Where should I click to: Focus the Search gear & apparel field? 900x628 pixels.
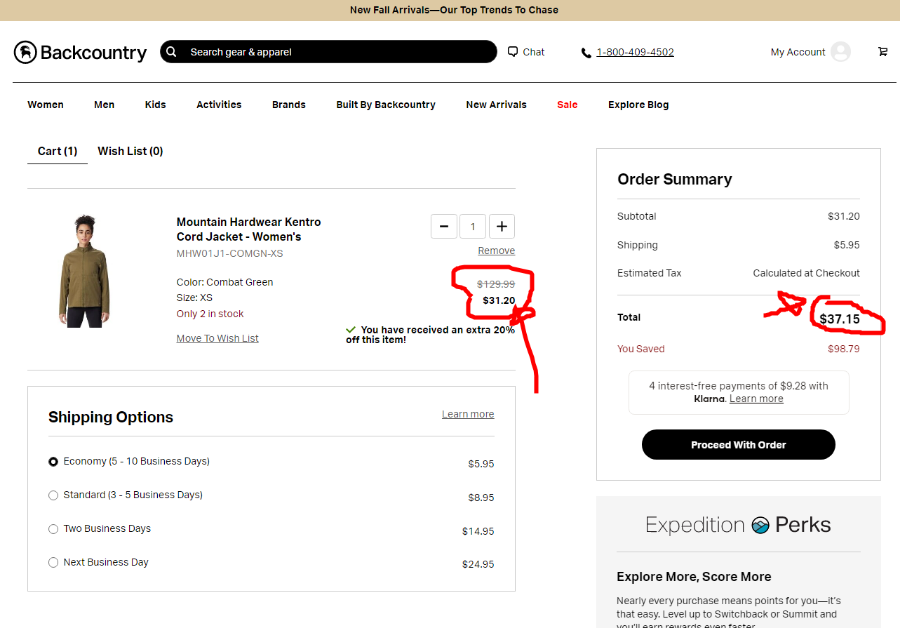(x=328, y=52)
